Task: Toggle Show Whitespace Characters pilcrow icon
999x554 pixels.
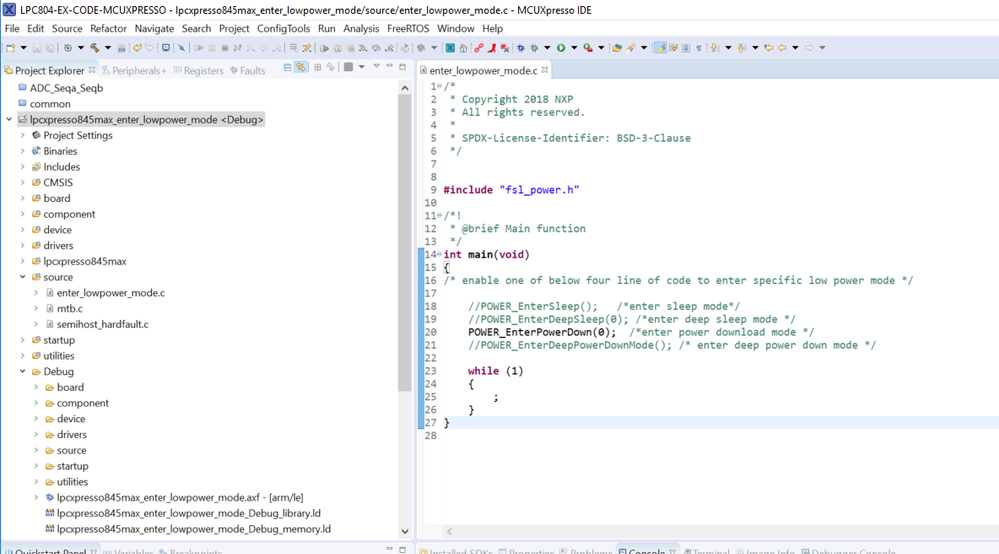Action: click(699, 48)
